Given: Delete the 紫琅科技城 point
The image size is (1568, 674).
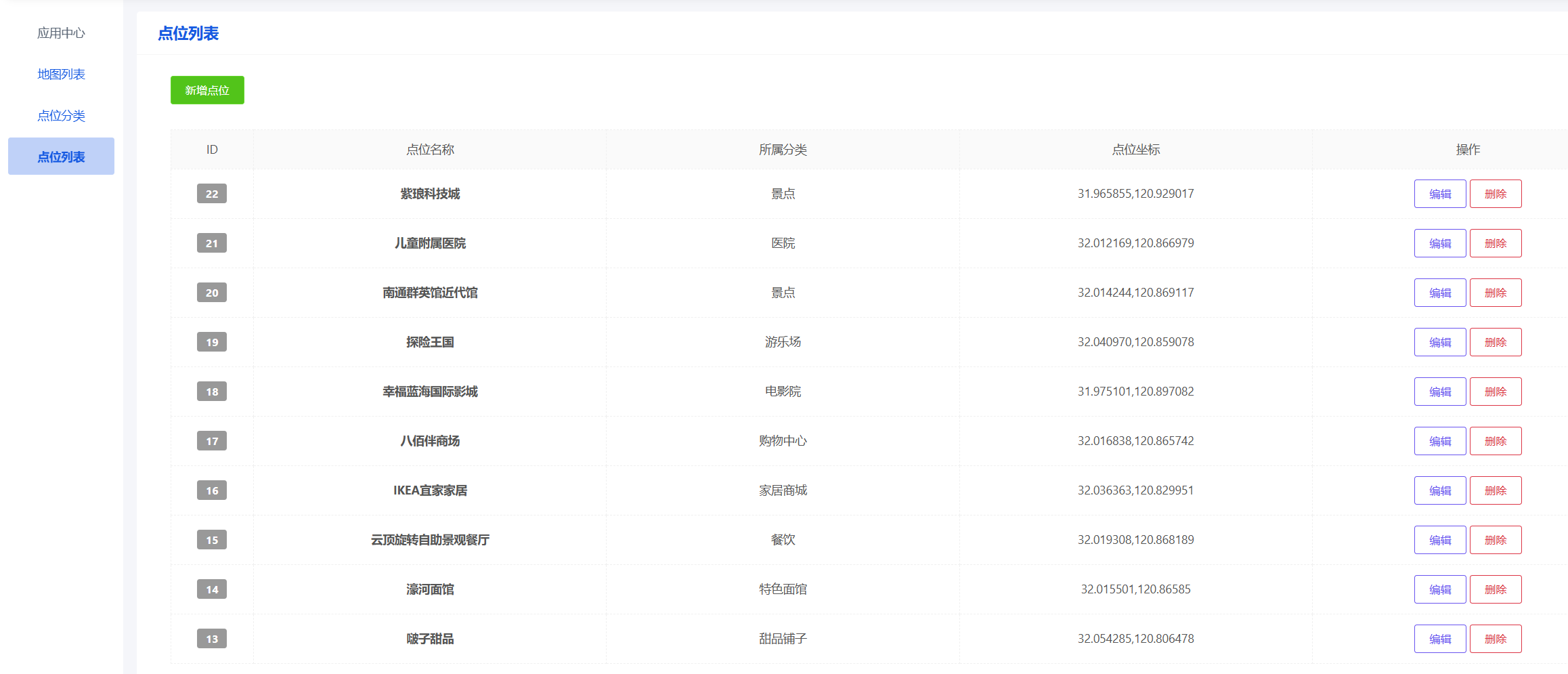Looking at the screenshot, I should tap(1495, 194).
